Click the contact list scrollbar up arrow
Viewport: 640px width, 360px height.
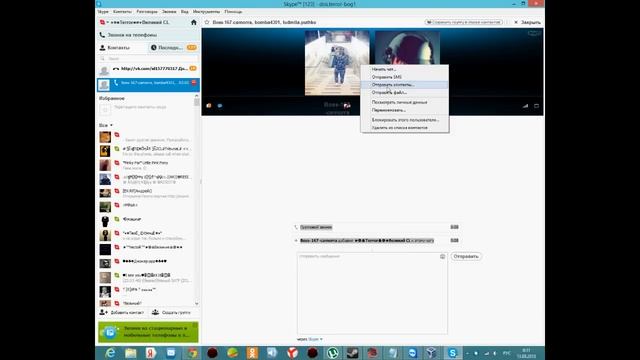pyautogui.click(x=197, y=96)
